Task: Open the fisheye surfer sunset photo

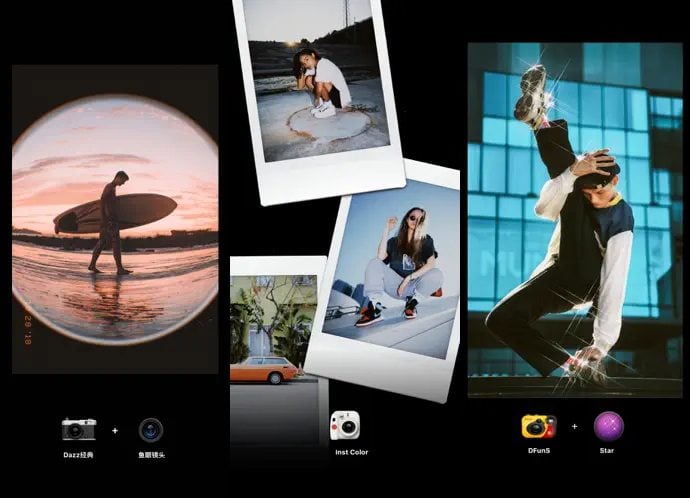Action: 114,220
